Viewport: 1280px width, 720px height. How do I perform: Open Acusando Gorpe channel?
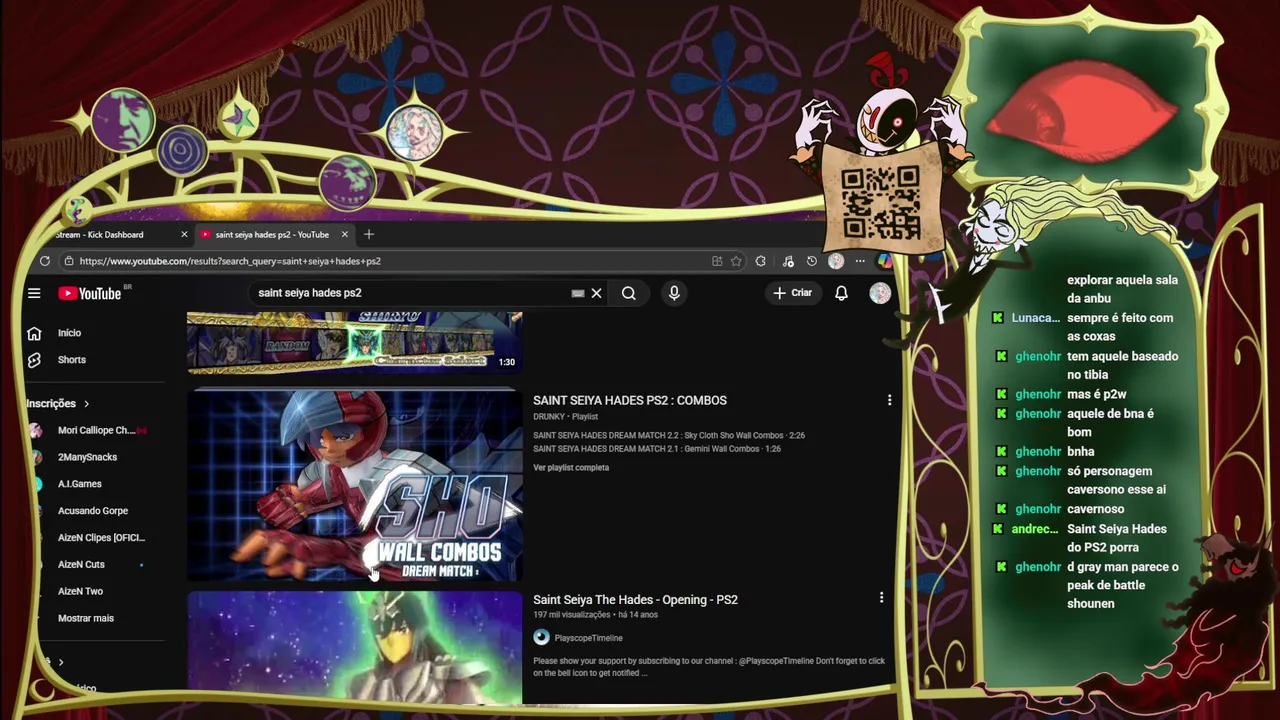[x=93, y=511]
